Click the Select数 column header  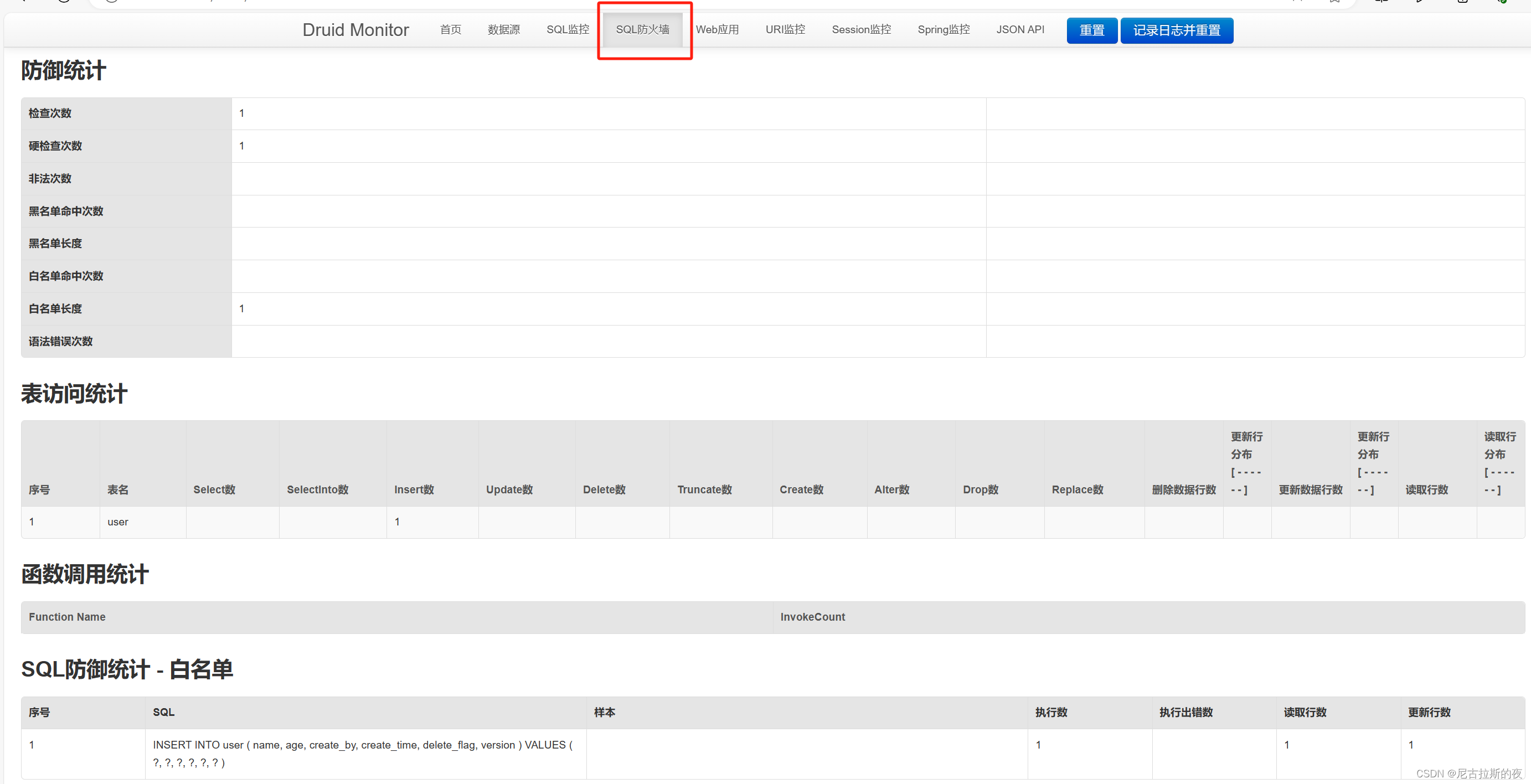pos(214,489)
